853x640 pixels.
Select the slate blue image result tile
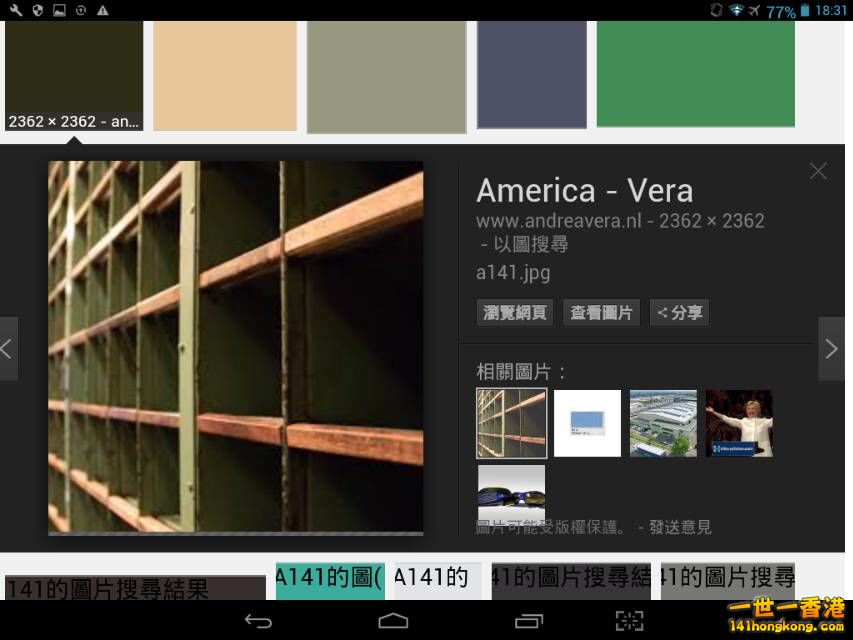click(x=532, y=75)
